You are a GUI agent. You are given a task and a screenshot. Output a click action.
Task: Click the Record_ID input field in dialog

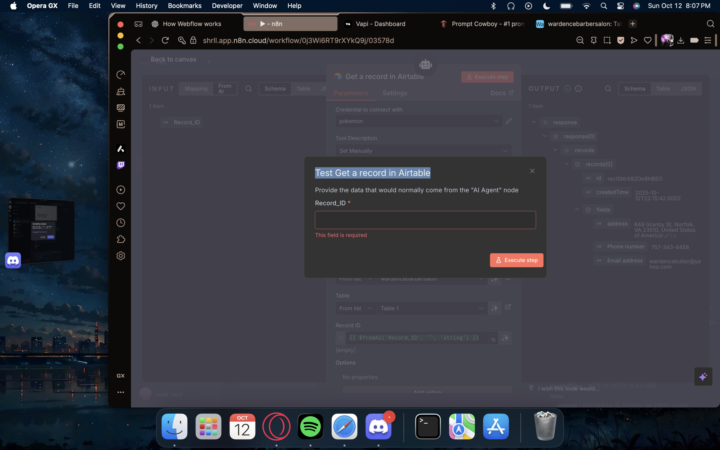pos(425,220)
